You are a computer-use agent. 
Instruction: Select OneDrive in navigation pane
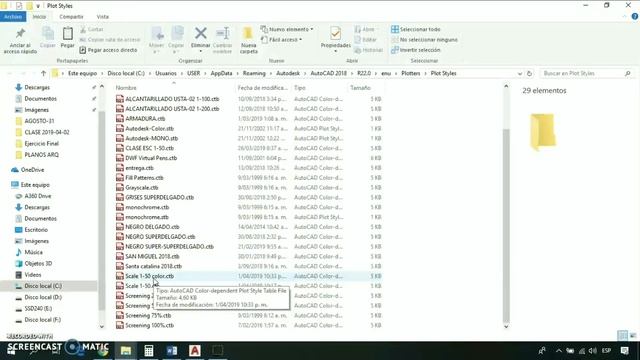32,170
